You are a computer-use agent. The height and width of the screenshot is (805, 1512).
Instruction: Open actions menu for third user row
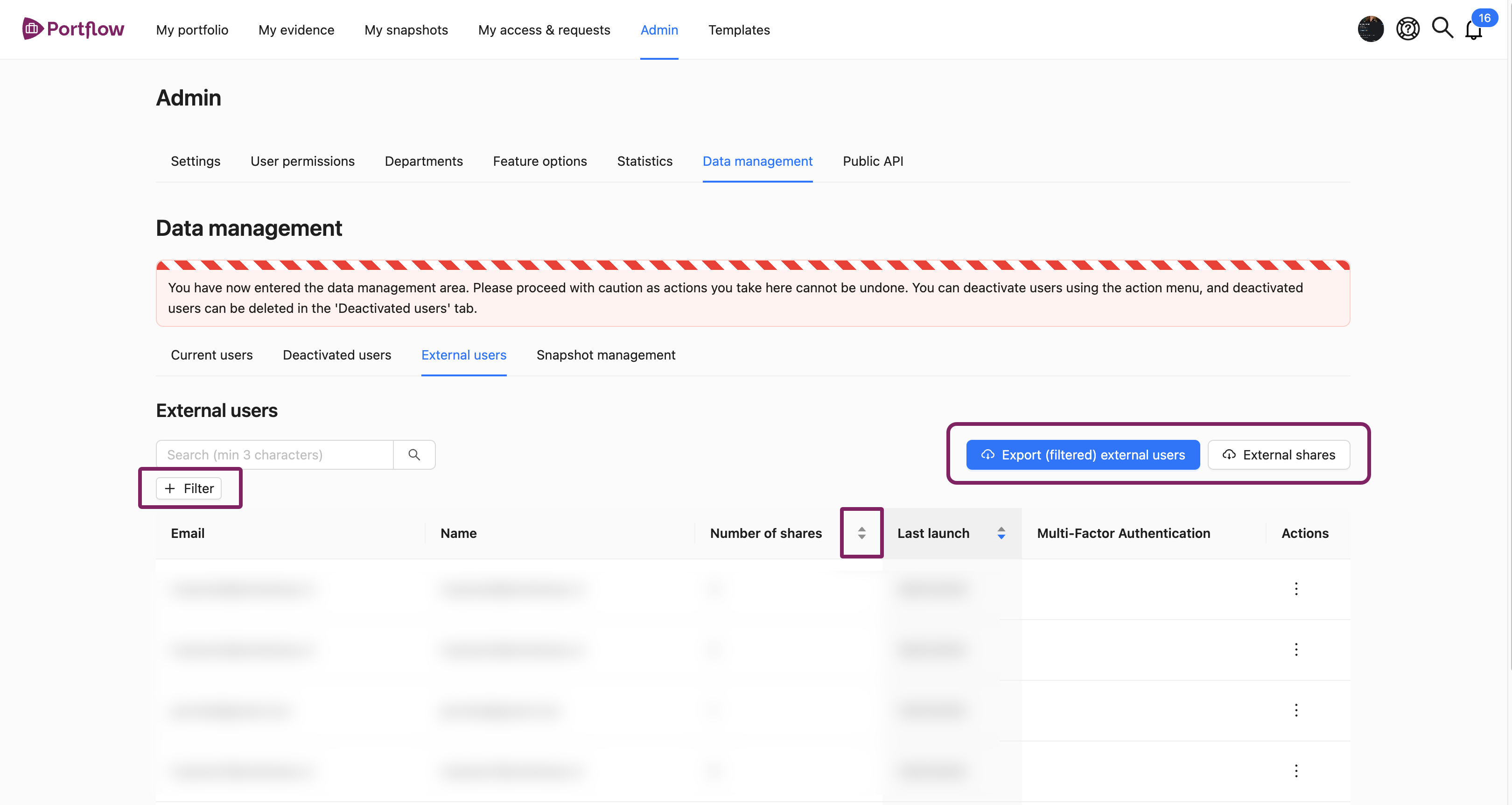tap(1296, 711)
